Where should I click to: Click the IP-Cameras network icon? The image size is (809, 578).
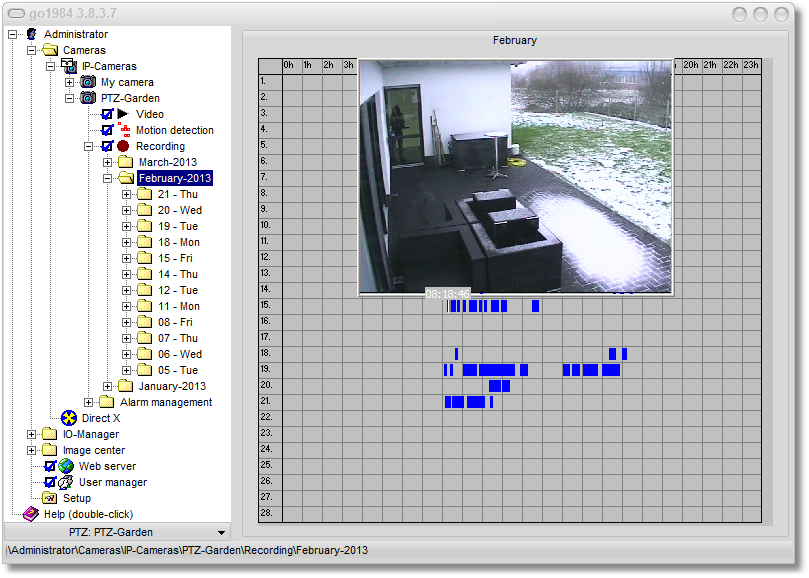[69, 66]
